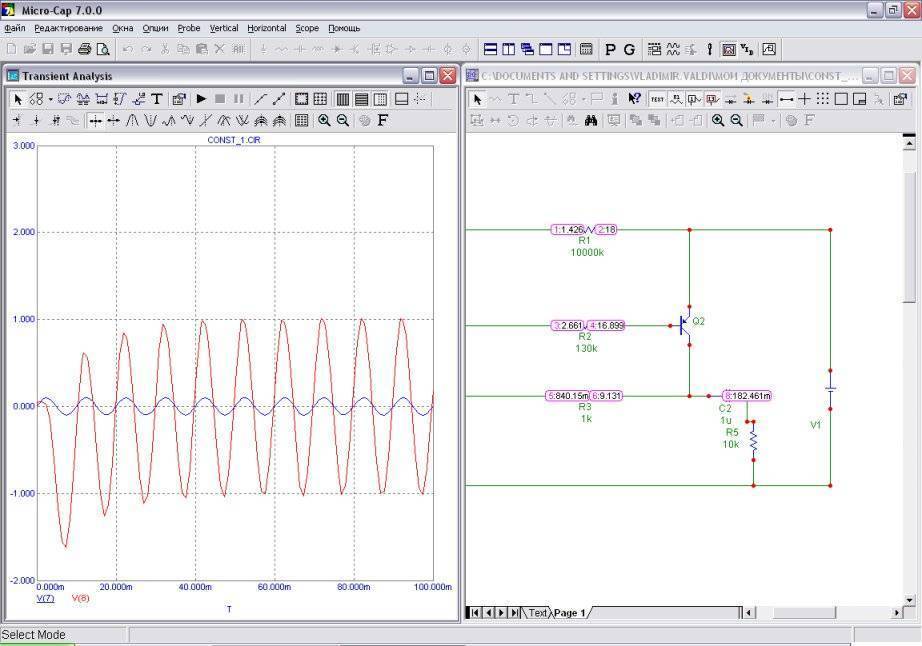The height and width of the screenshot is (646, 922).
Task: Switch to the Text tab in schematic
Action: [538, 613]
